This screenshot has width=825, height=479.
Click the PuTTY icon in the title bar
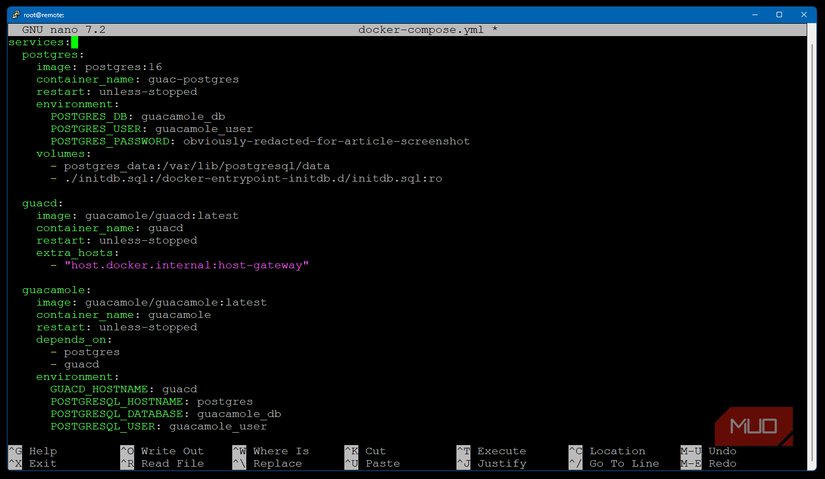[x=16, y=15]
